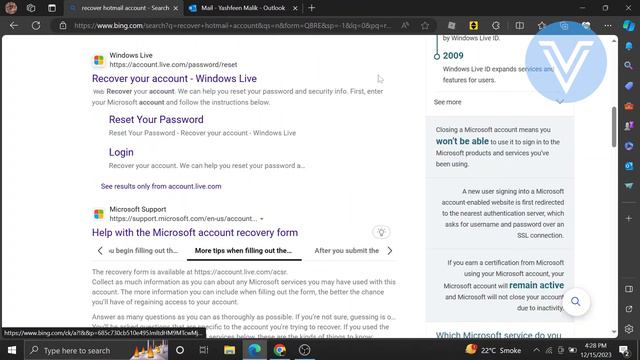Go back using the browser back arrow
The image size is (640, 360).
(14, 25)
